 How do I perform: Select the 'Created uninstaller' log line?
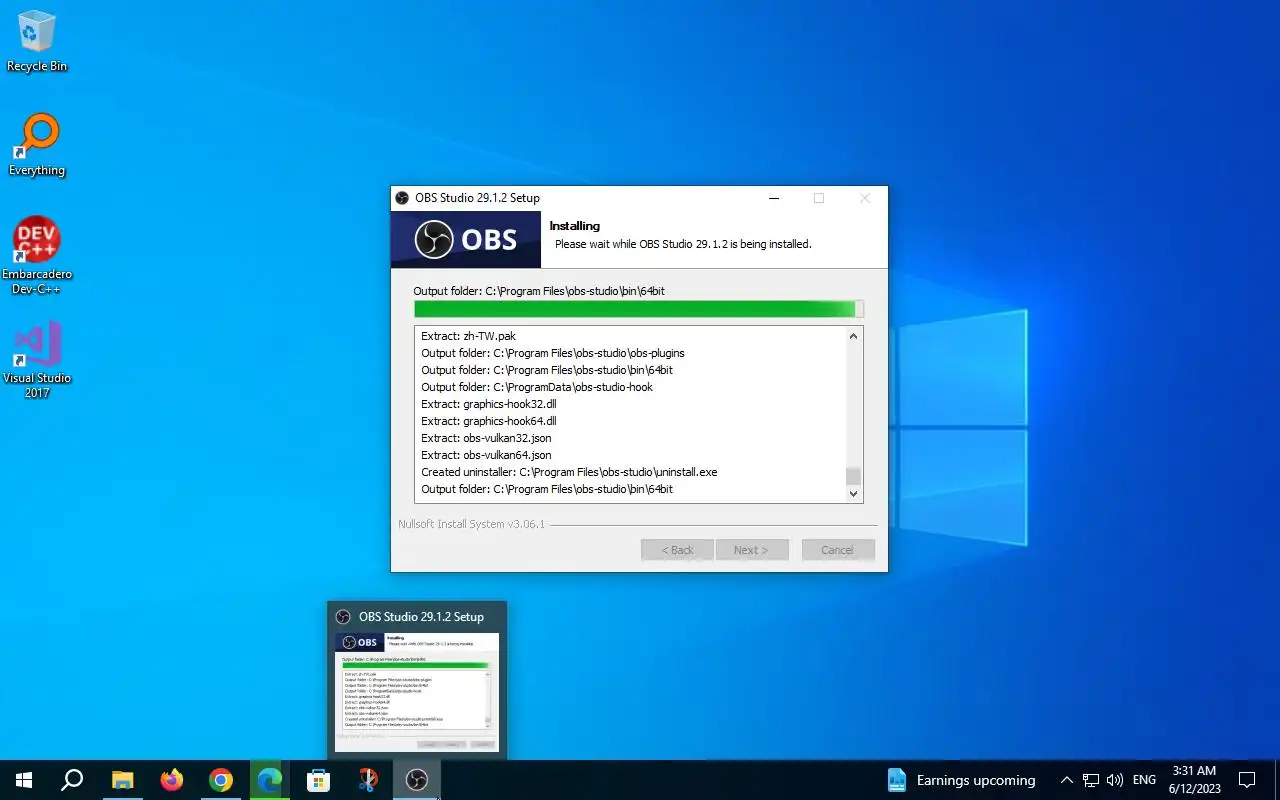point(569,472)
